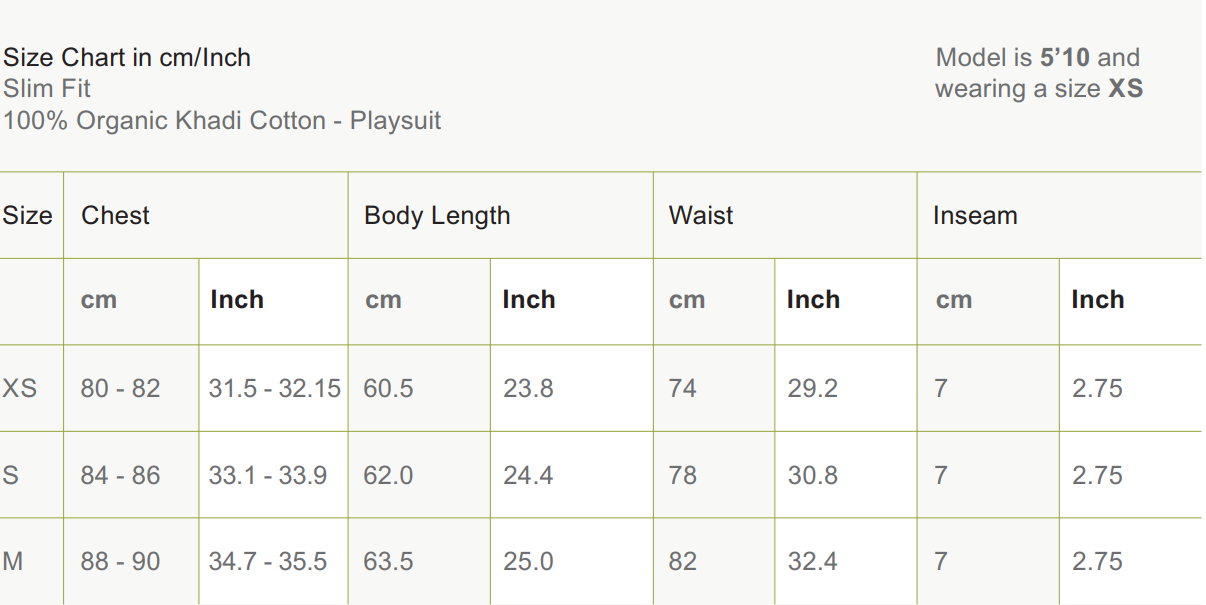Click the Waist column header

pyautogui.click(x=701, y=216)
